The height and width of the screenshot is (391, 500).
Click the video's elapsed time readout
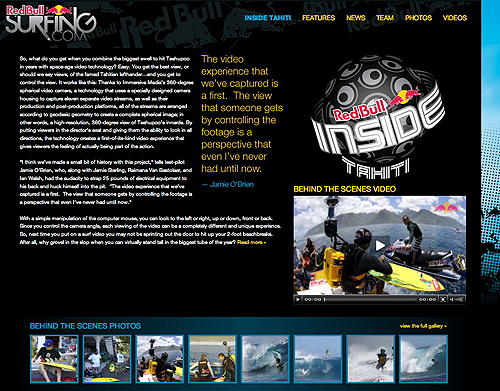point(313,299)
